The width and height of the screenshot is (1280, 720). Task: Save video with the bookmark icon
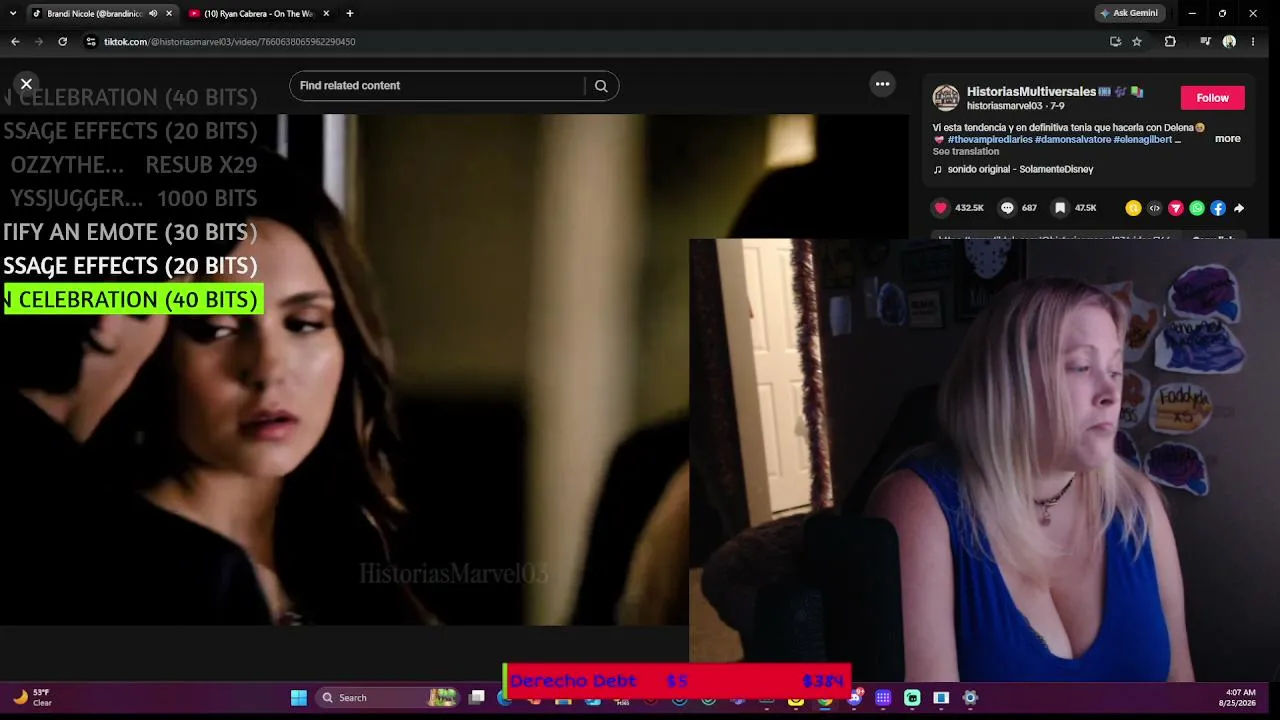pyautogui.click(x=1060, y=208)
